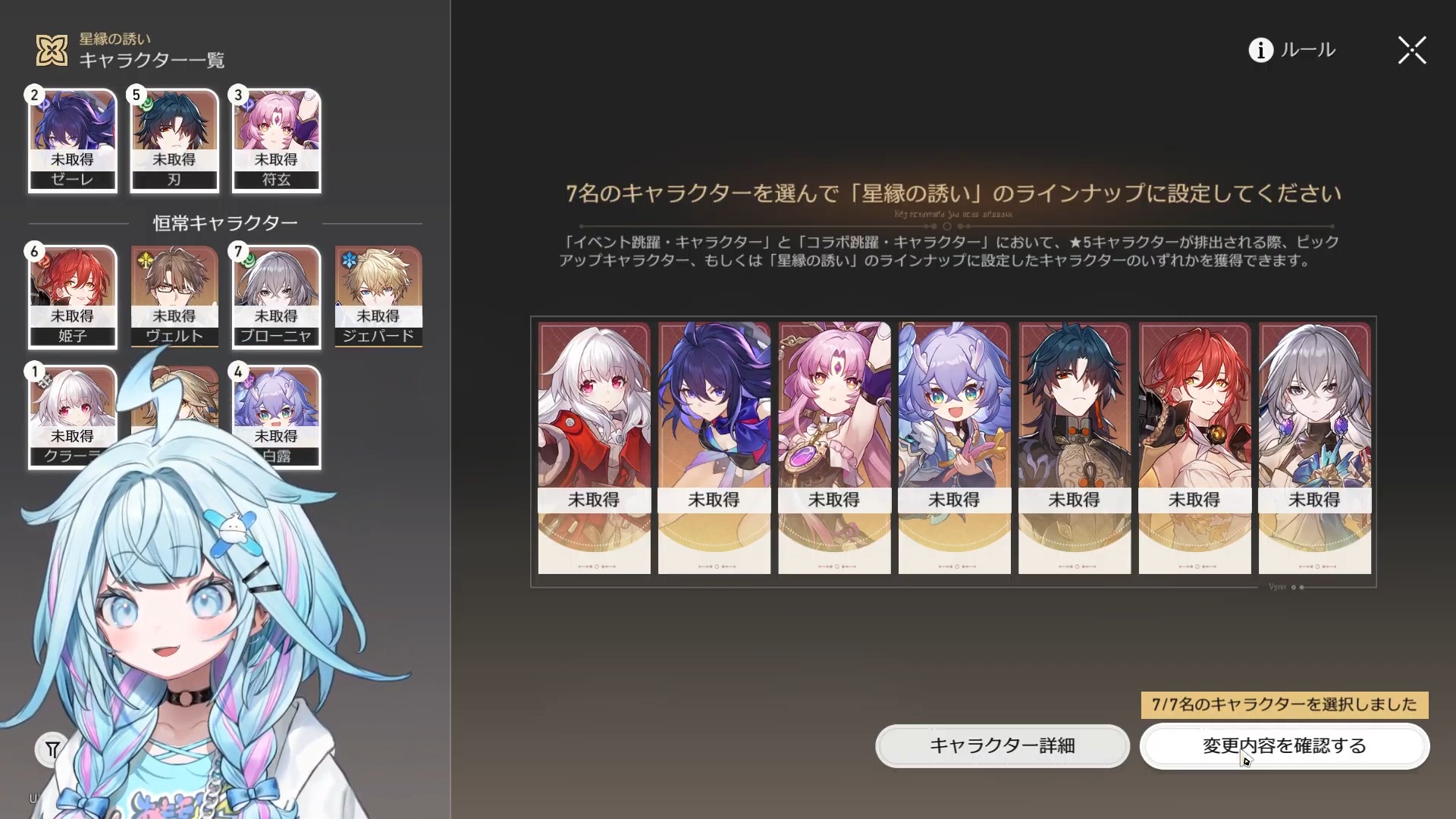Click lineup portrait of red-haired 姫子

click(1194, 448)
